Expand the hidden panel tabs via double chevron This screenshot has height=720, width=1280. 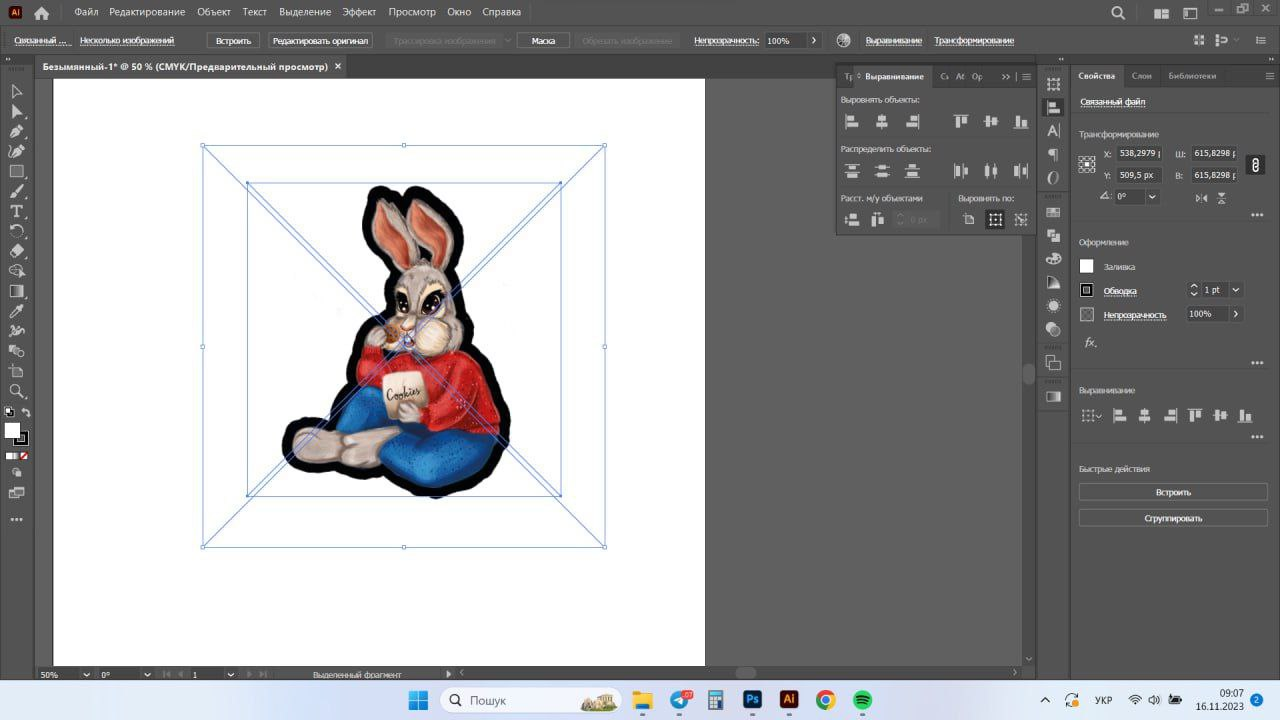click(1006, 76)
